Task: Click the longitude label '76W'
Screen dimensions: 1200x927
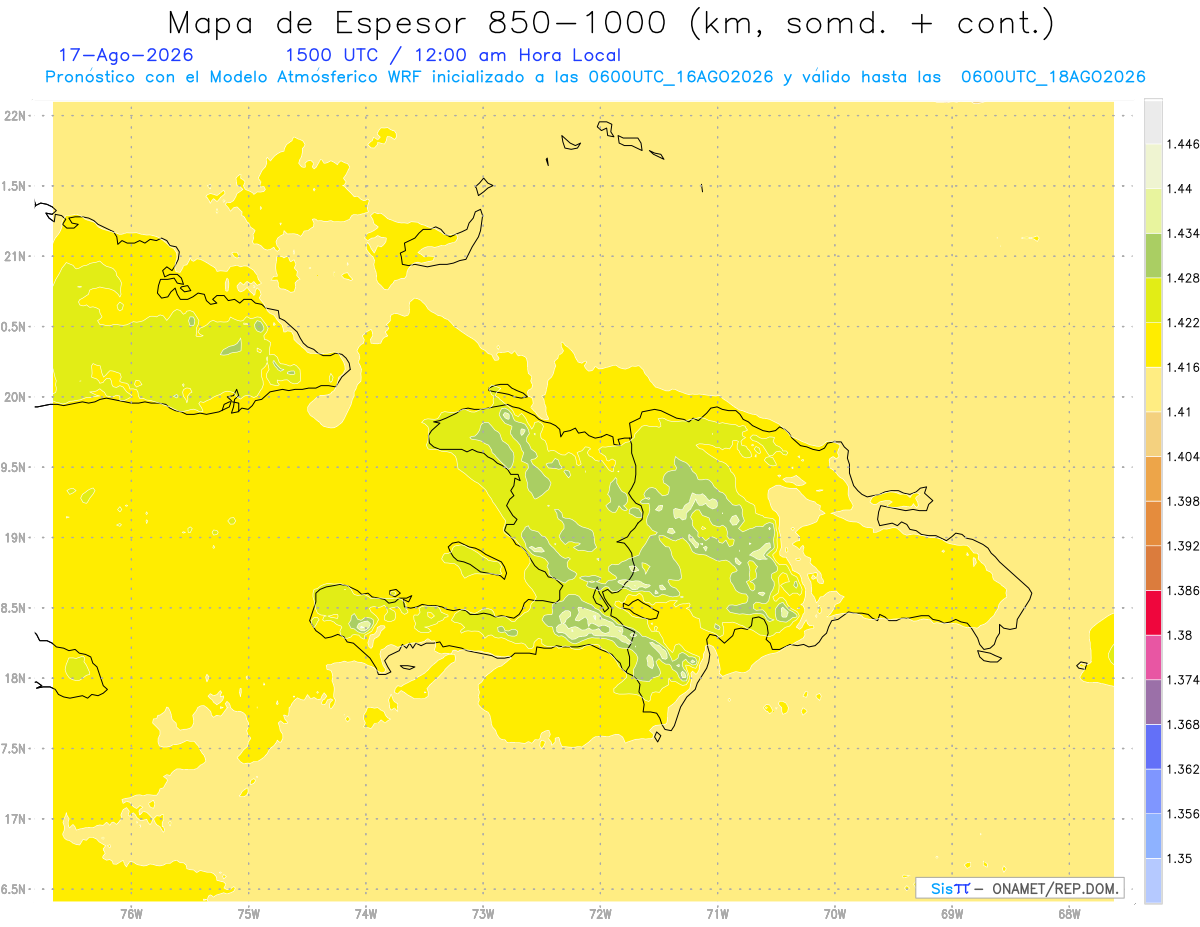Action: click(x=131, y=914)
